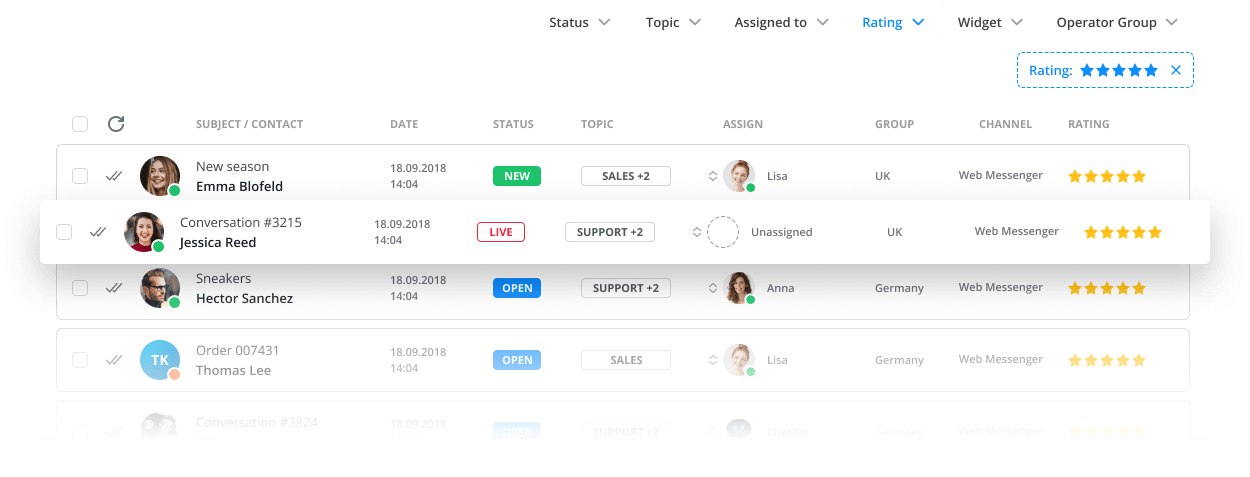Expand assignee selector next to Anna

[x=713, y=288]
